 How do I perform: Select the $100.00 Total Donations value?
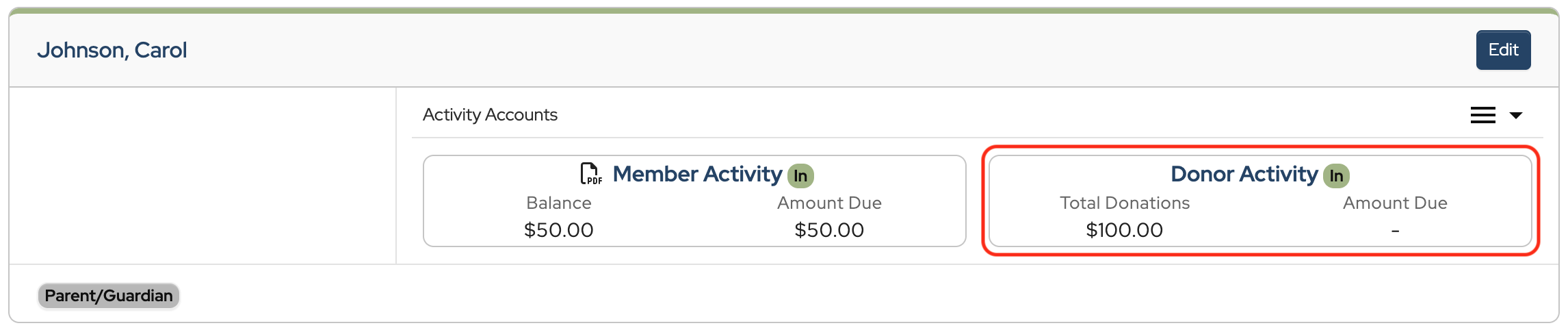pos(1125,230)
